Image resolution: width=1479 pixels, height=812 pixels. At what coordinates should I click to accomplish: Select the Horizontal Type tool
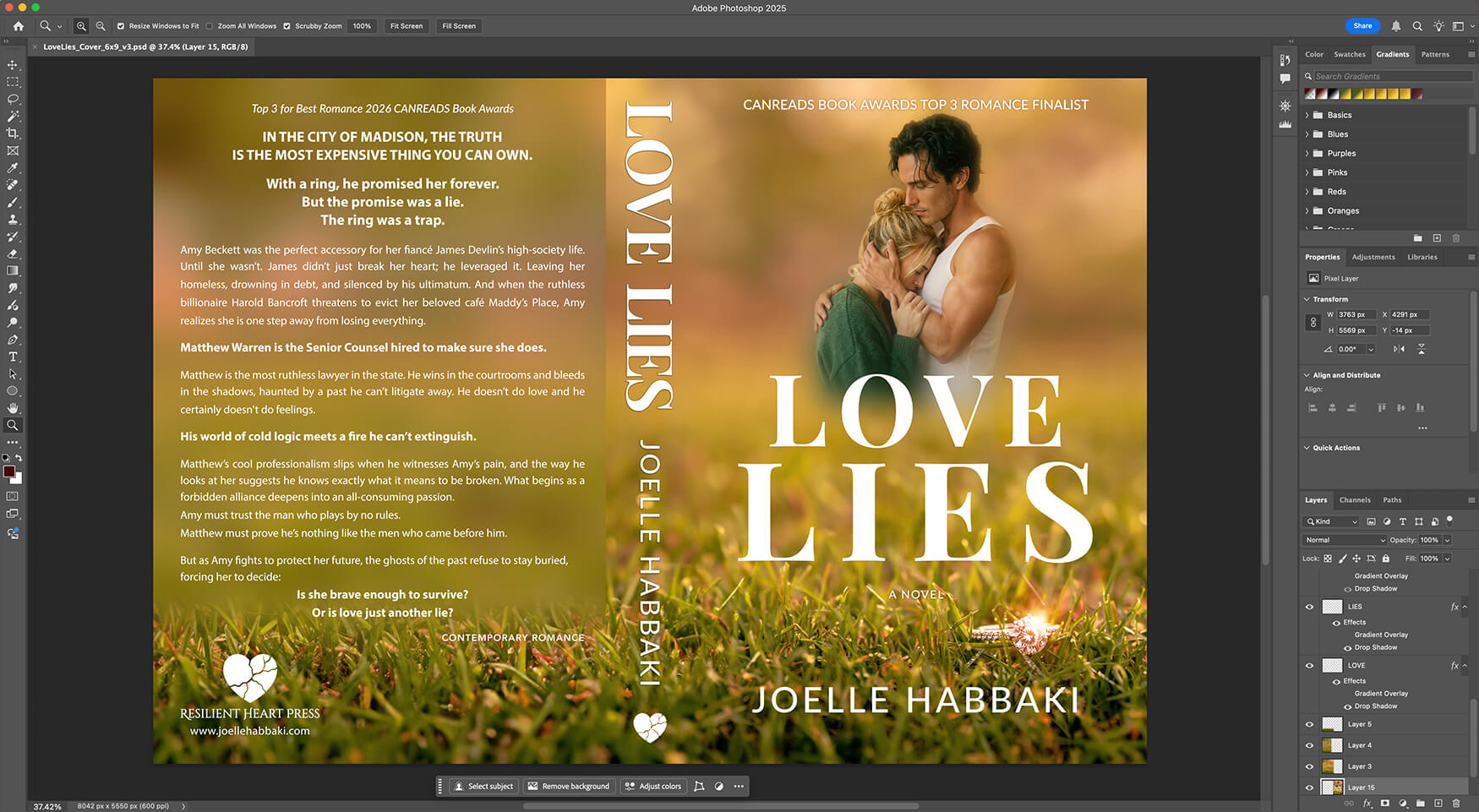tap(13, 357)
